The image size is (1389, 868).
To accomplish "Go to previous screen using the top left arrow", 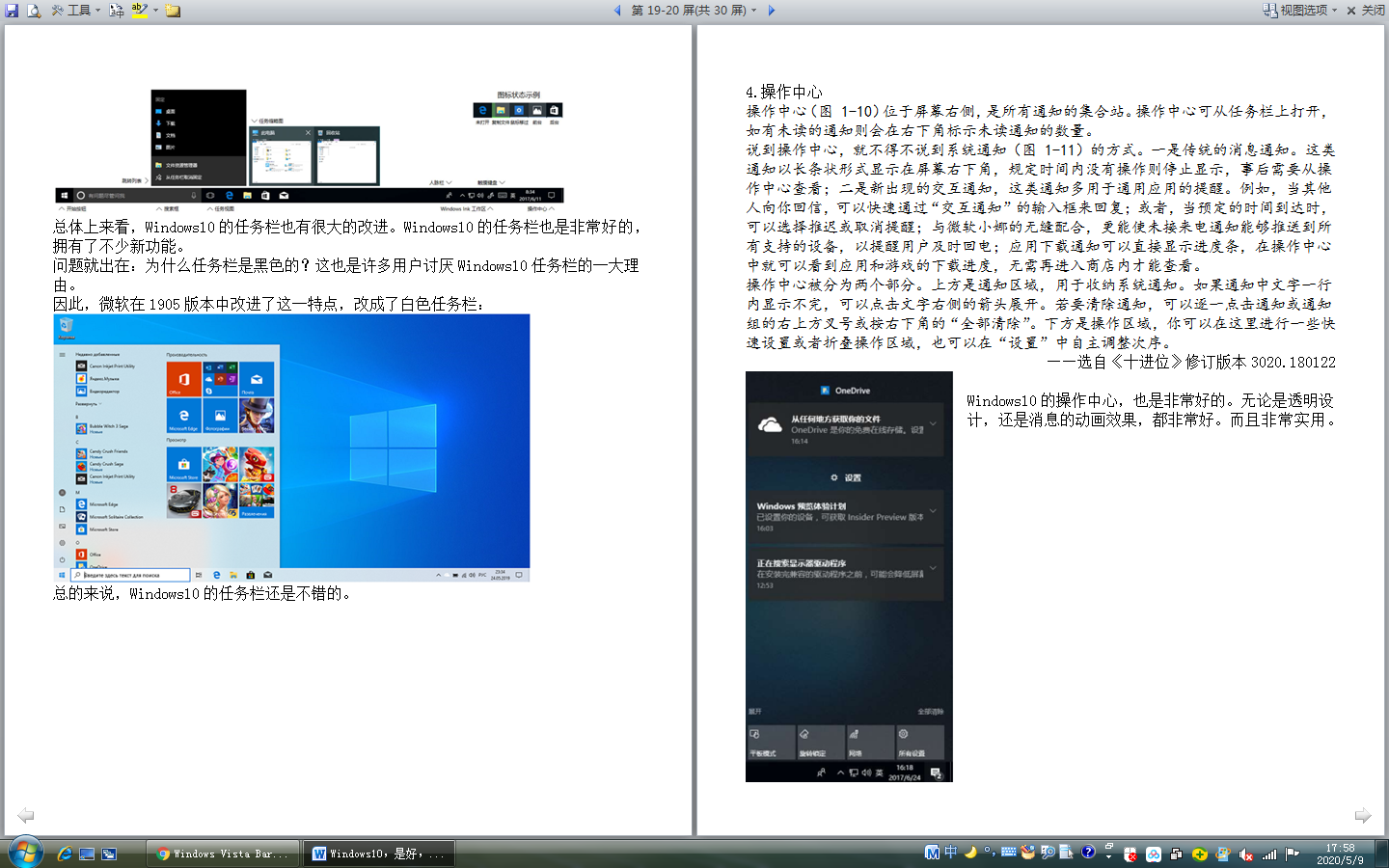I will (x=617, y=11).
